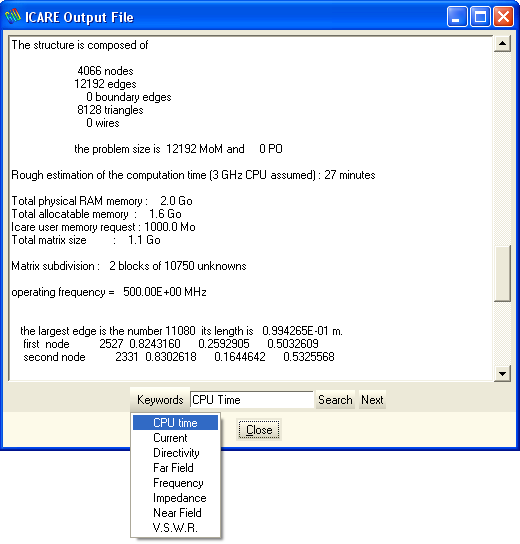Click the 'operating frequency' line

tap(109, 292)
